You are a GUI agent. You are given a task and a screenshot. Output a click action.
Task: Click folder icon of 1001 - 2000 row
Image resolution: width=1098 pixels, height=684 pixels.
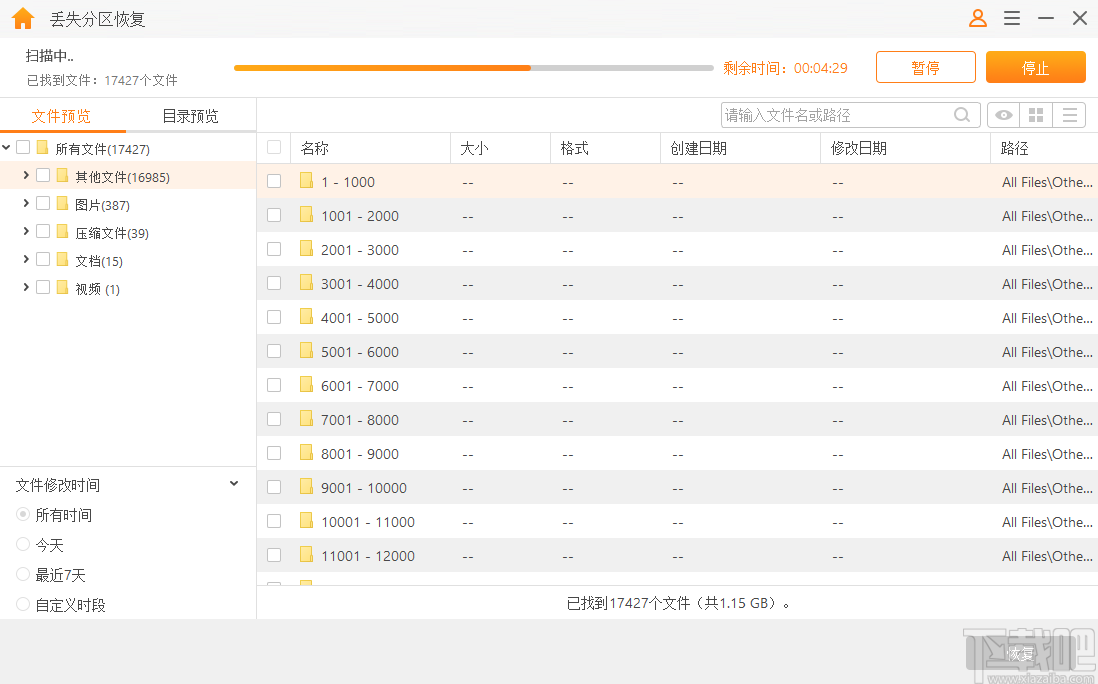307,215
